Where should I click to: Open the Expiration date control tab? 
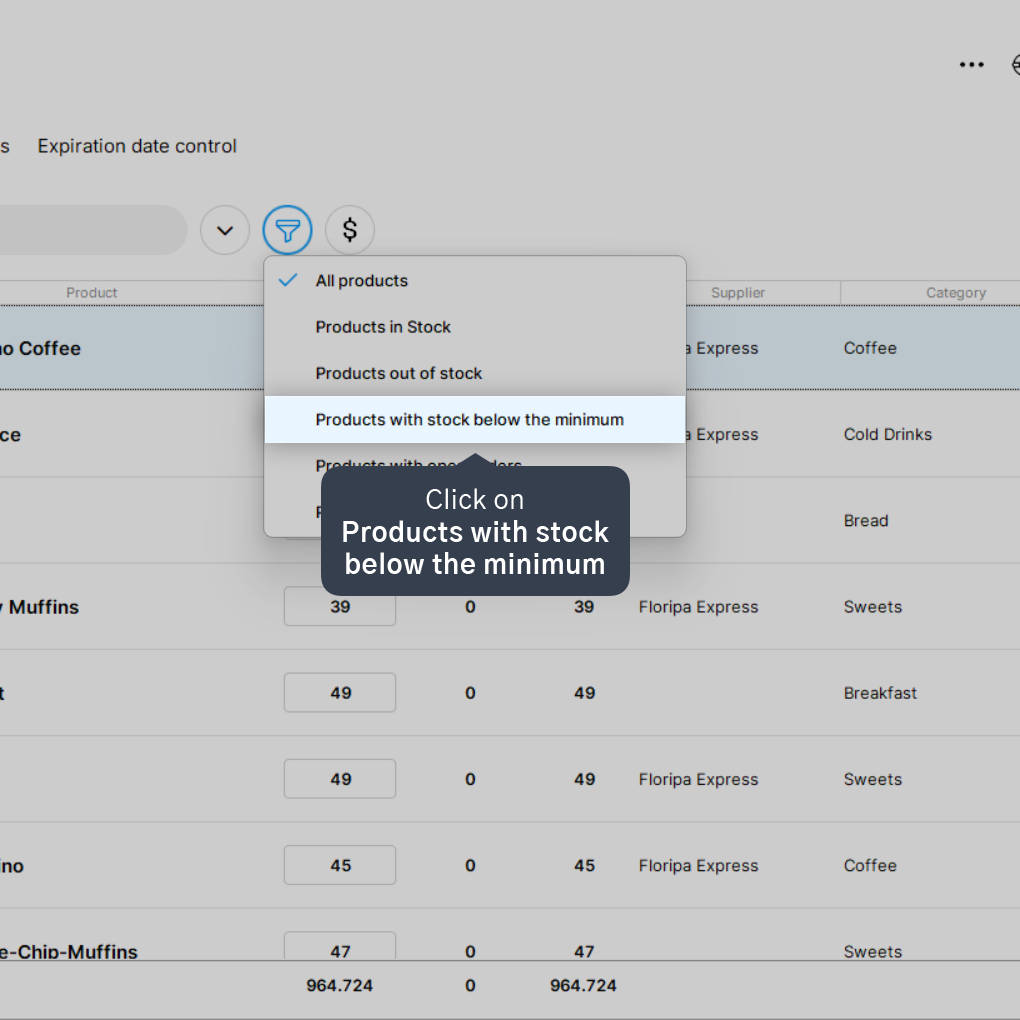point(137,146)
